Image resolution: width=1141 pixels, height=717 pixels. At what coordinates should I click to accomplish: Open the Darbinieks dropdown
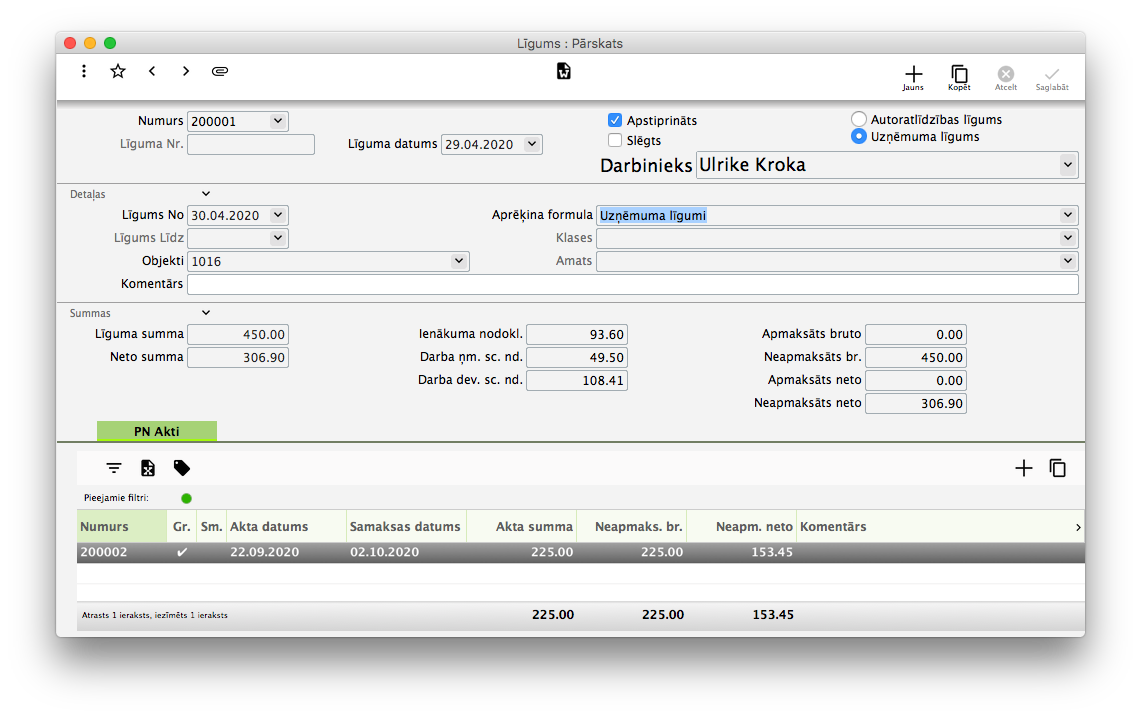[1067, 165]
